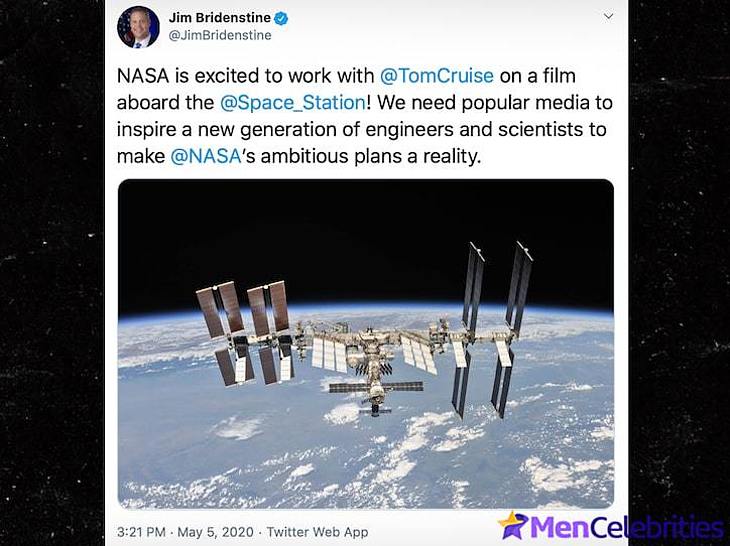Screen dimensions: 730x546
Task: Visit the @JimBridenstine handle
Action: [x=220, y=35]
